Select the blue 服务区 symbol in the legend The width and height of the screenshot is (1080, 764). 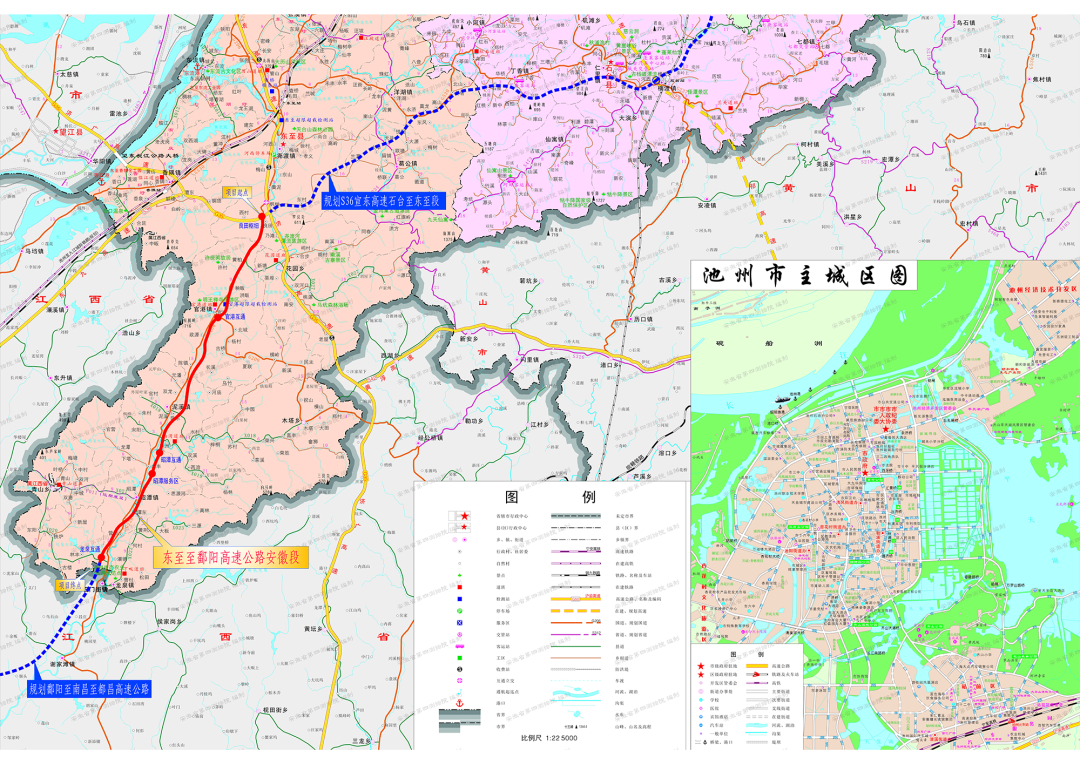coord(460,623)
